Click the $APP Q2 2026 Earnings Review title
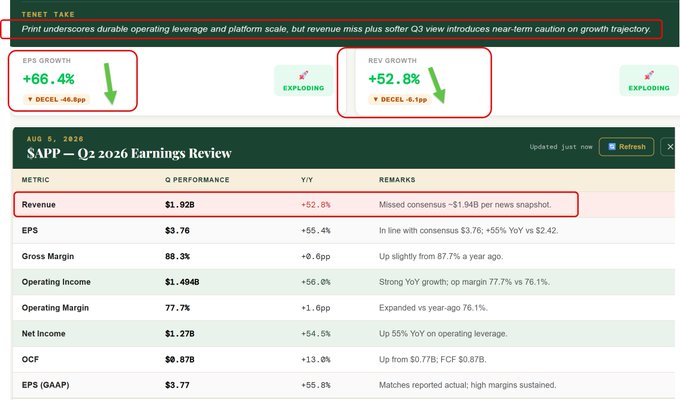This screenshot has height=400, width=680. click(x=129, y=153)
